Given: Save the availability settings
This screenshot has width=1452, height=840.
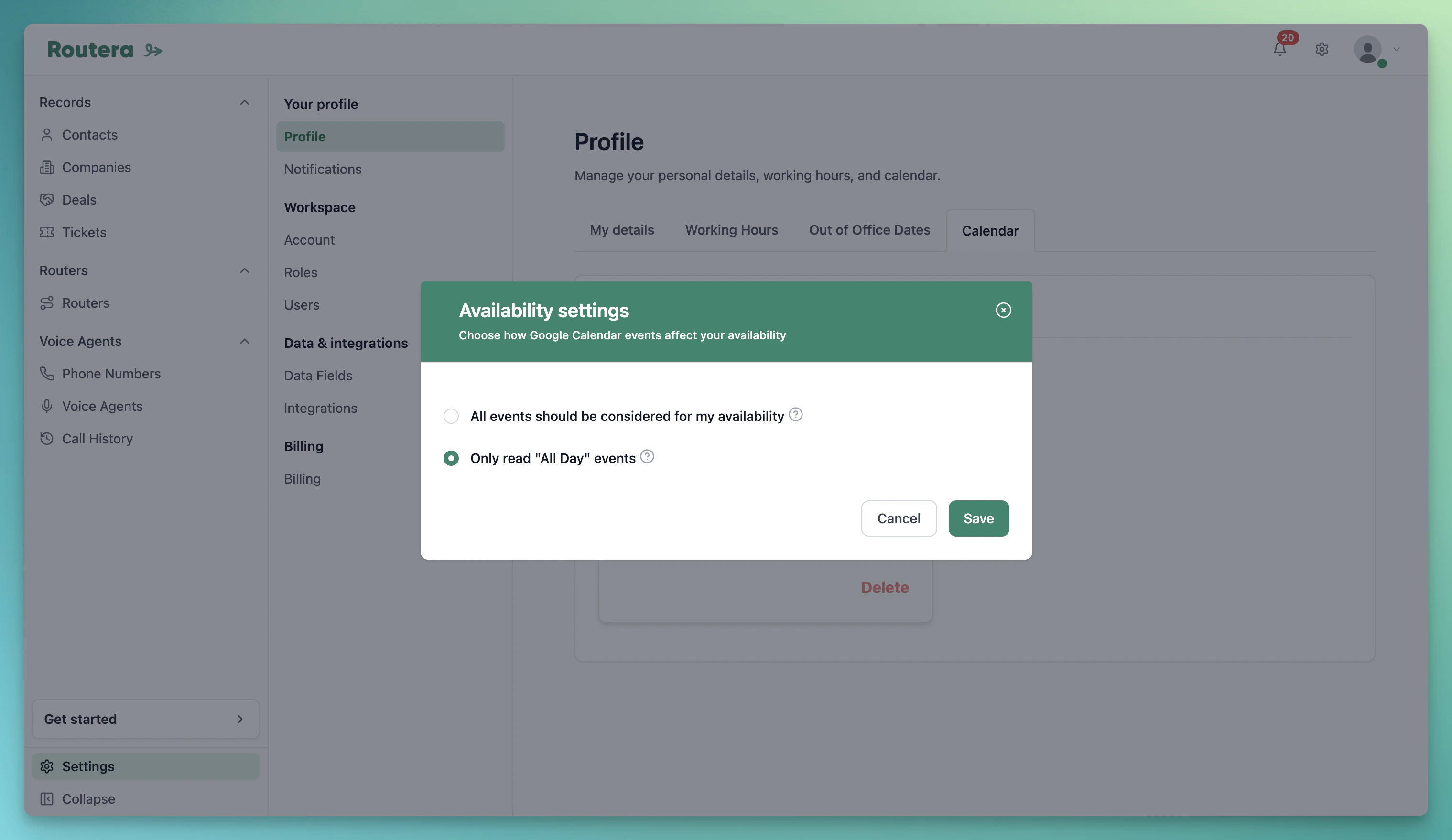Looking at the screenshot, I should click(x=978, y=518).
